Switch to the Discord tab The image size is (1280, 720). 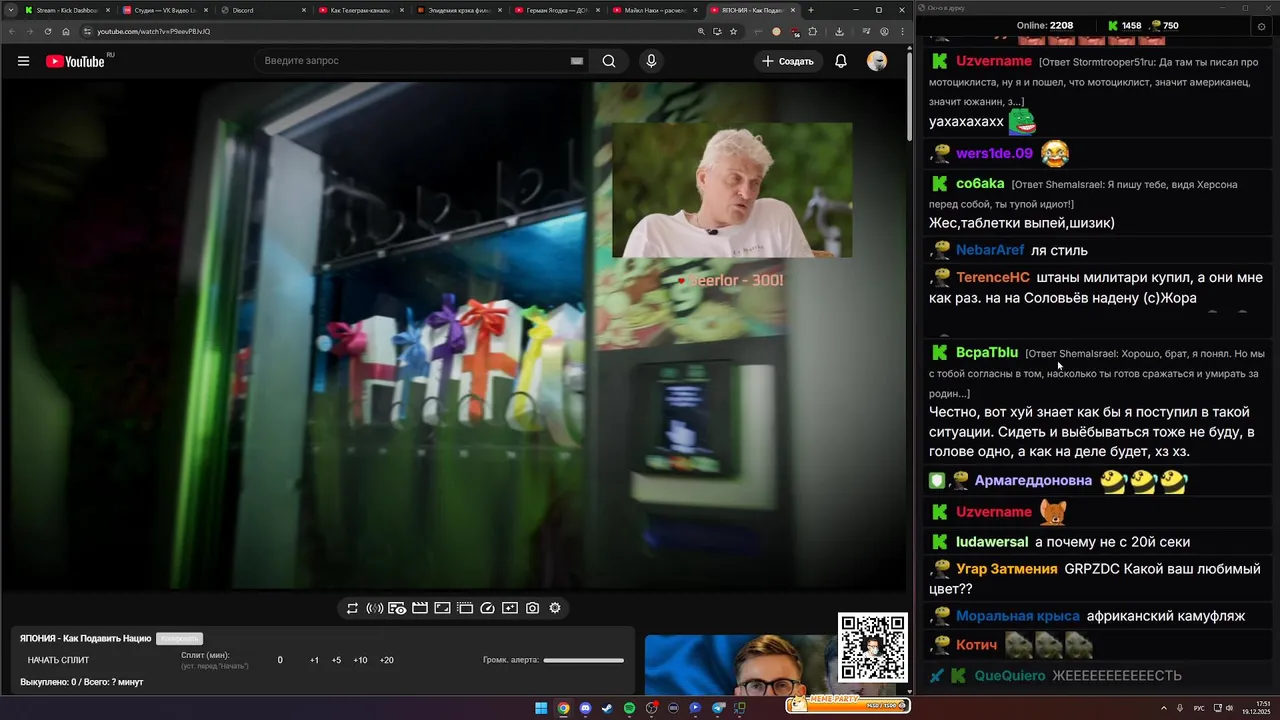pyautogui.click(x=262, y=10)
